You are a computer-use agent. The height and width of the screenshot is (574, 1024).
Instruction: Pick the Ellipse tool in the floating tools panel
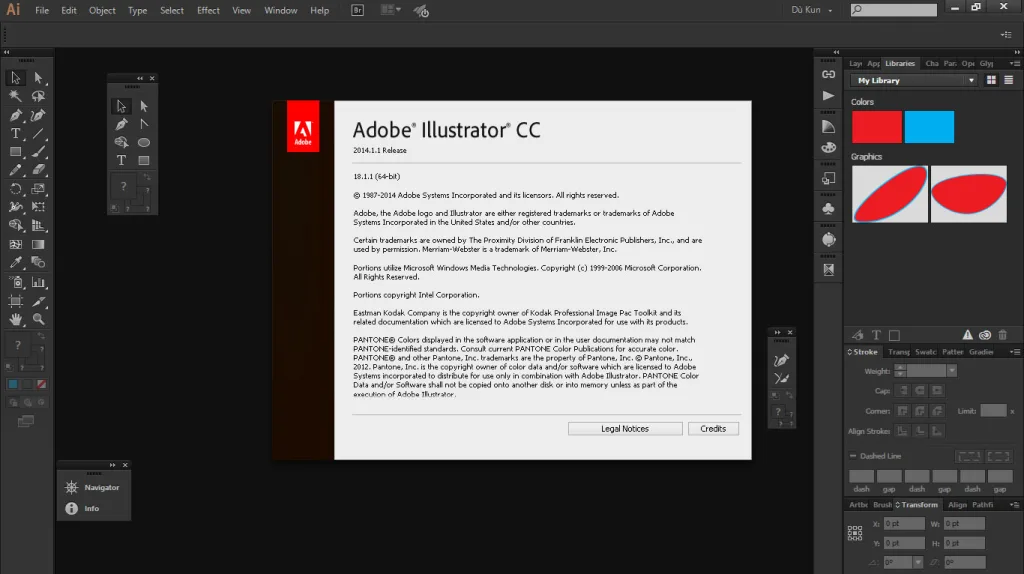tap(144, 142)
